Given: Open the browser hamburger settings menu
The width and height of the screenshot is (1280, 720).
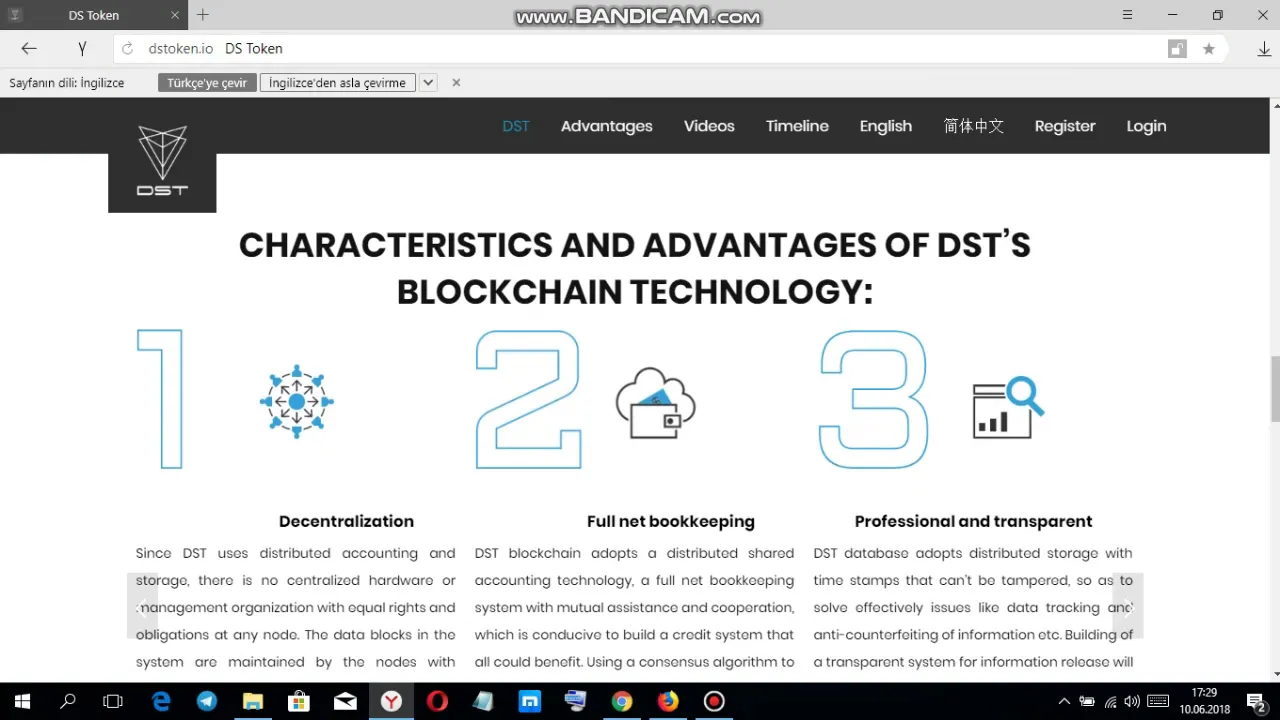Looking at the screenshot, I should click(x=1127, y=15).
